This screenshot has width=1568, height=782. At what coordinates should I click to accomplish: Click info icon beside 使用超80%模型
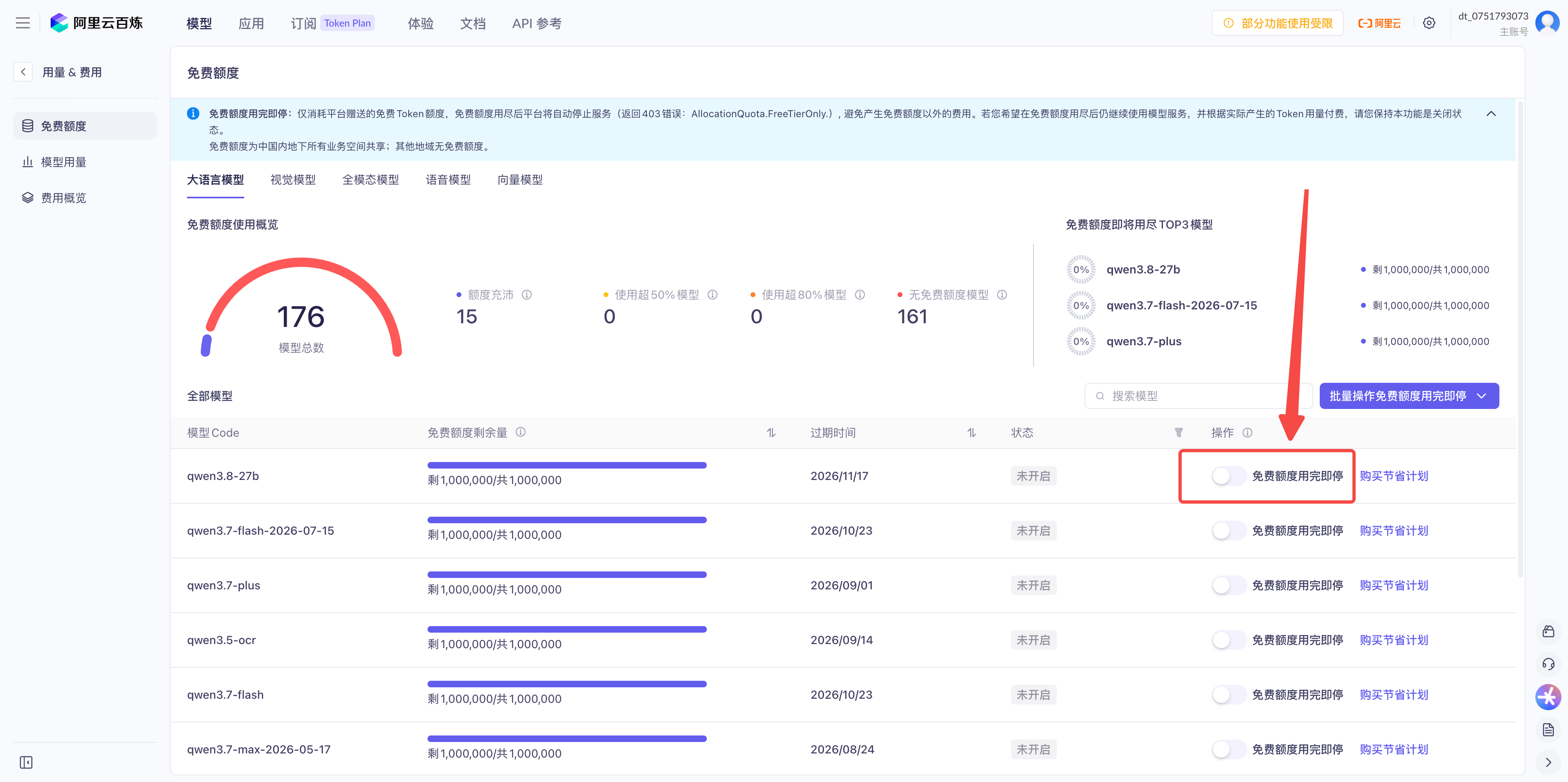[x=860, y=295]
